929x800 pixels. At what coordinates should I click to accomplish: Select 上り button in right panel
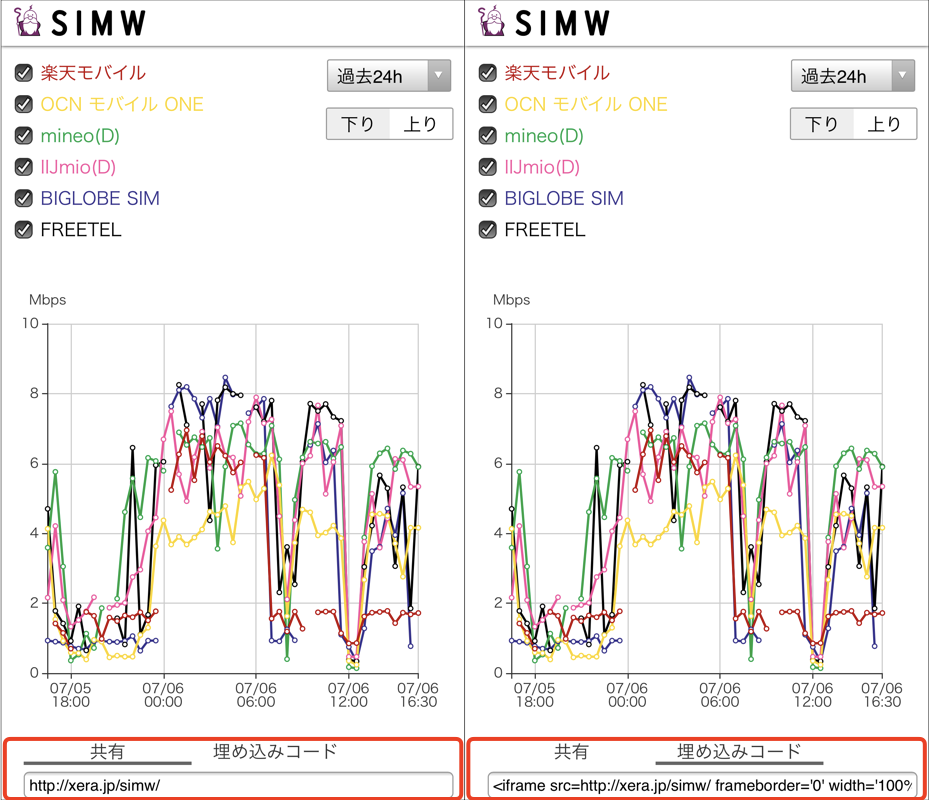tap(885, 124)
